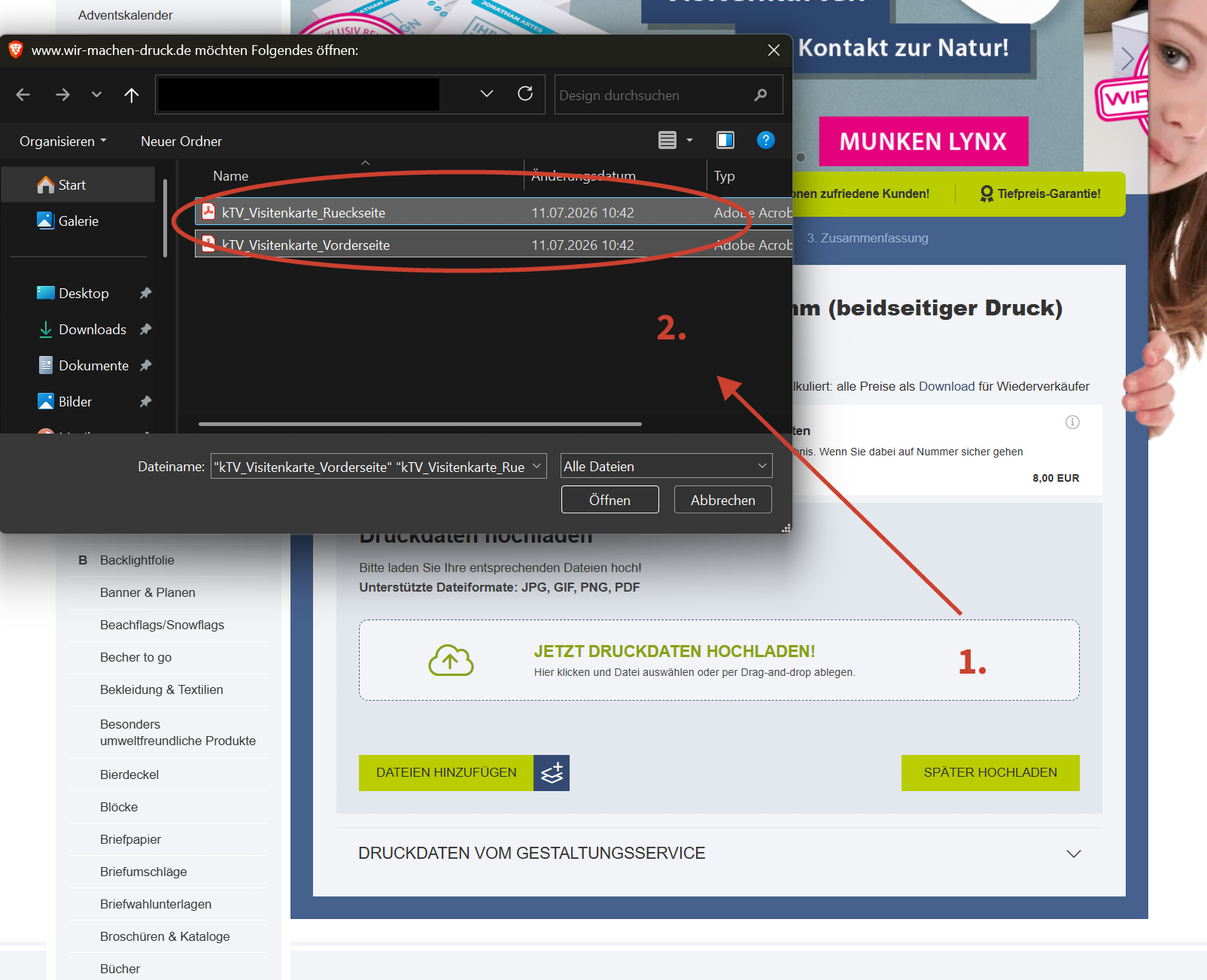Navigate up one folder level
This screenshot has height=980, width=1207.
[132, 95]
